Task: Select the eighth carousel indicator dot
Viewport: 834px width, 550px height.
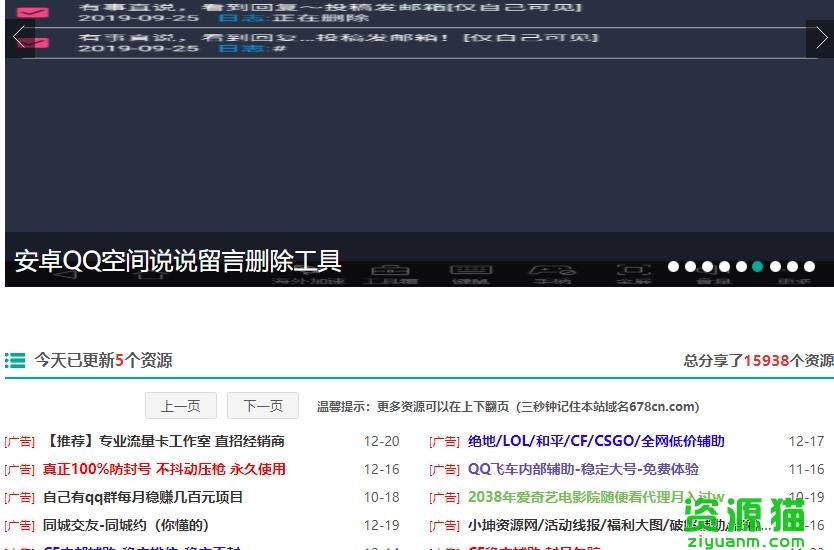Action: pyautogui.click(x=793, y=266)
